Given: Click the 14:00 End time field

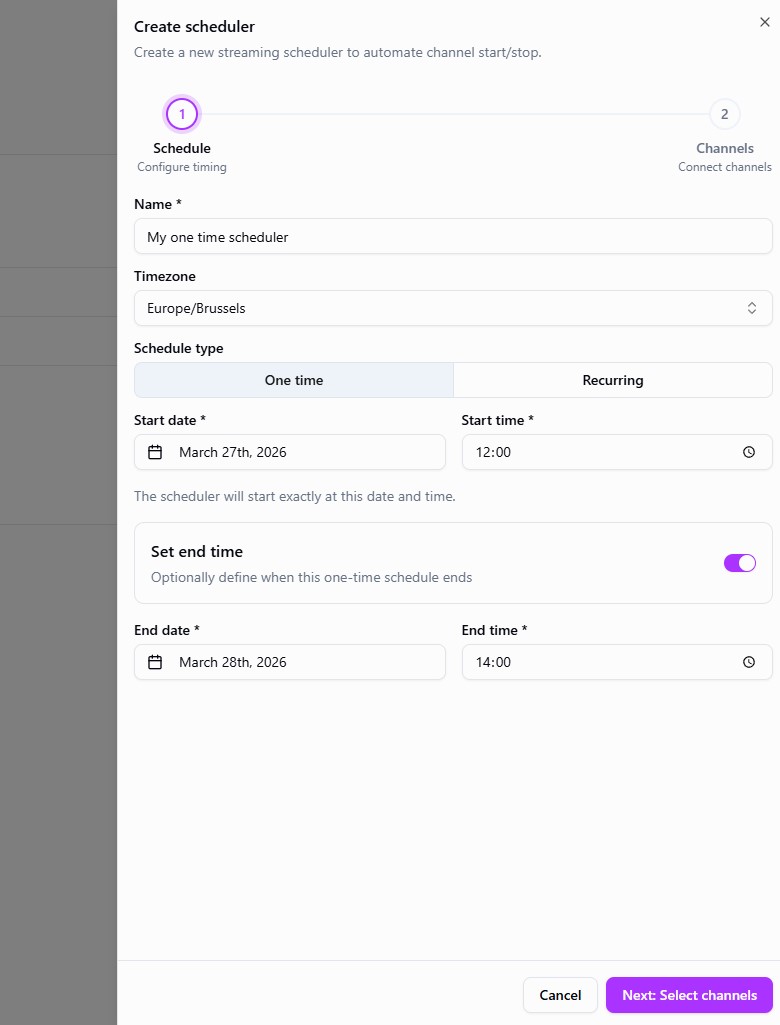Looking at the screenshot, I should point(600,662).
